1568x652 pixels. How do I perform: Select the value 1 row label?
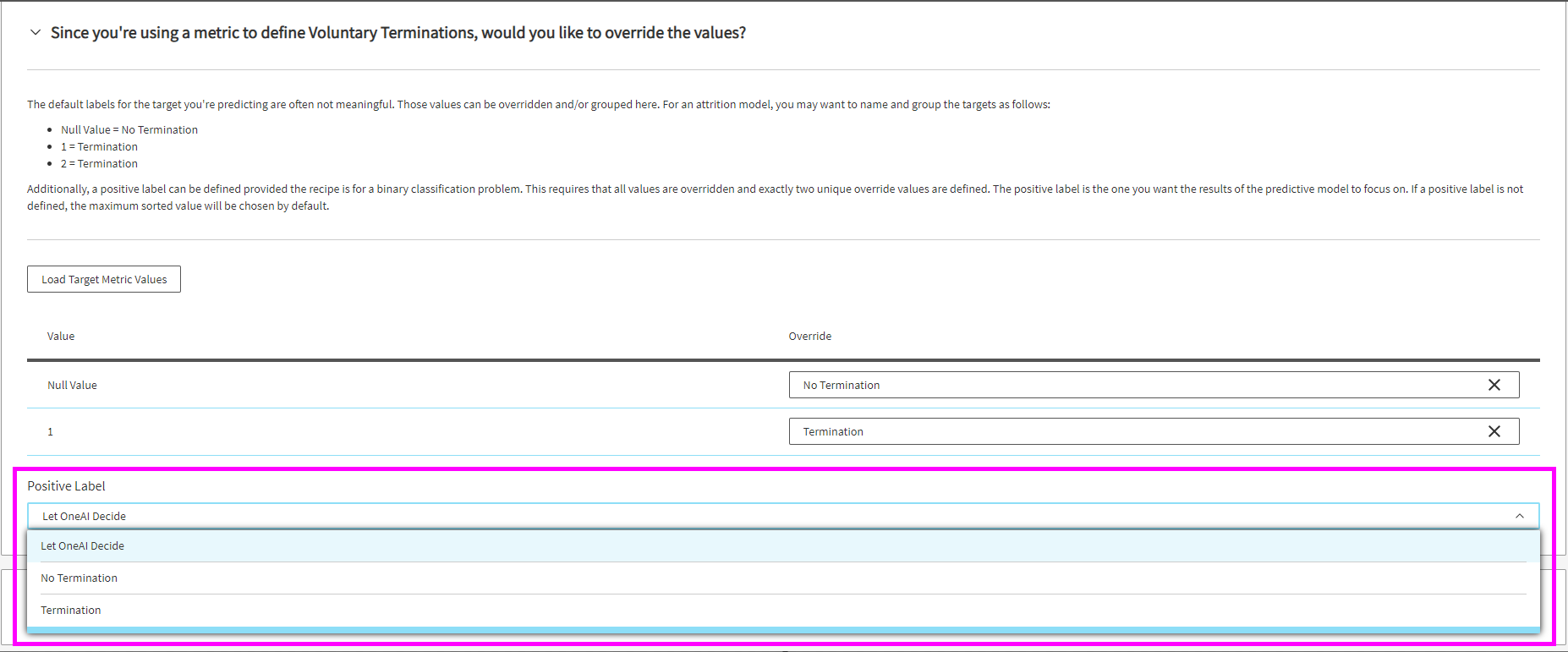pos(51,432)
